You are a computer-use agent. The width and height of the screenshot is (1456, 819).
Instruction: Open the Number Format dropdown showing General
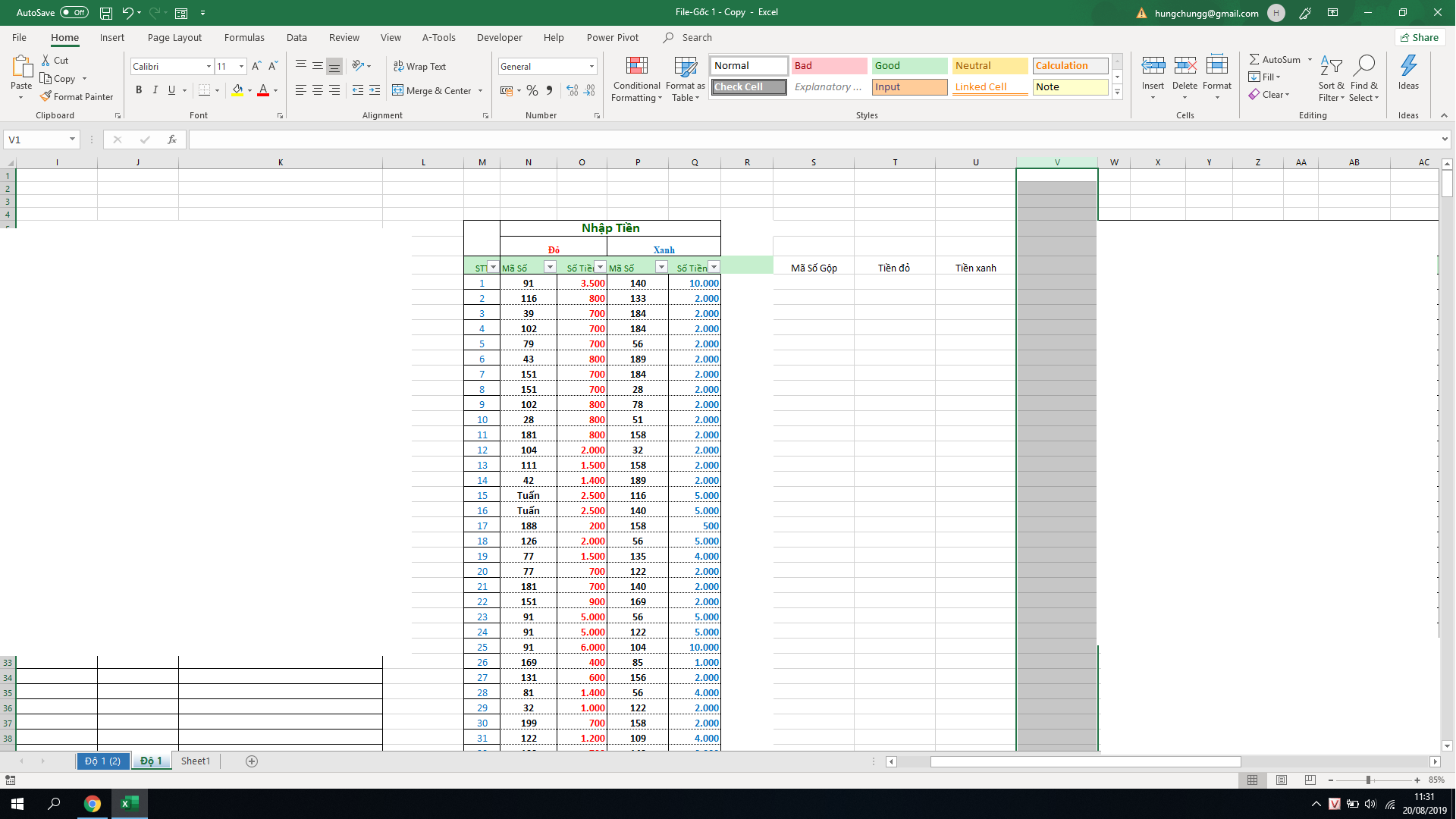pyautogui.click(x=591, y=67)
